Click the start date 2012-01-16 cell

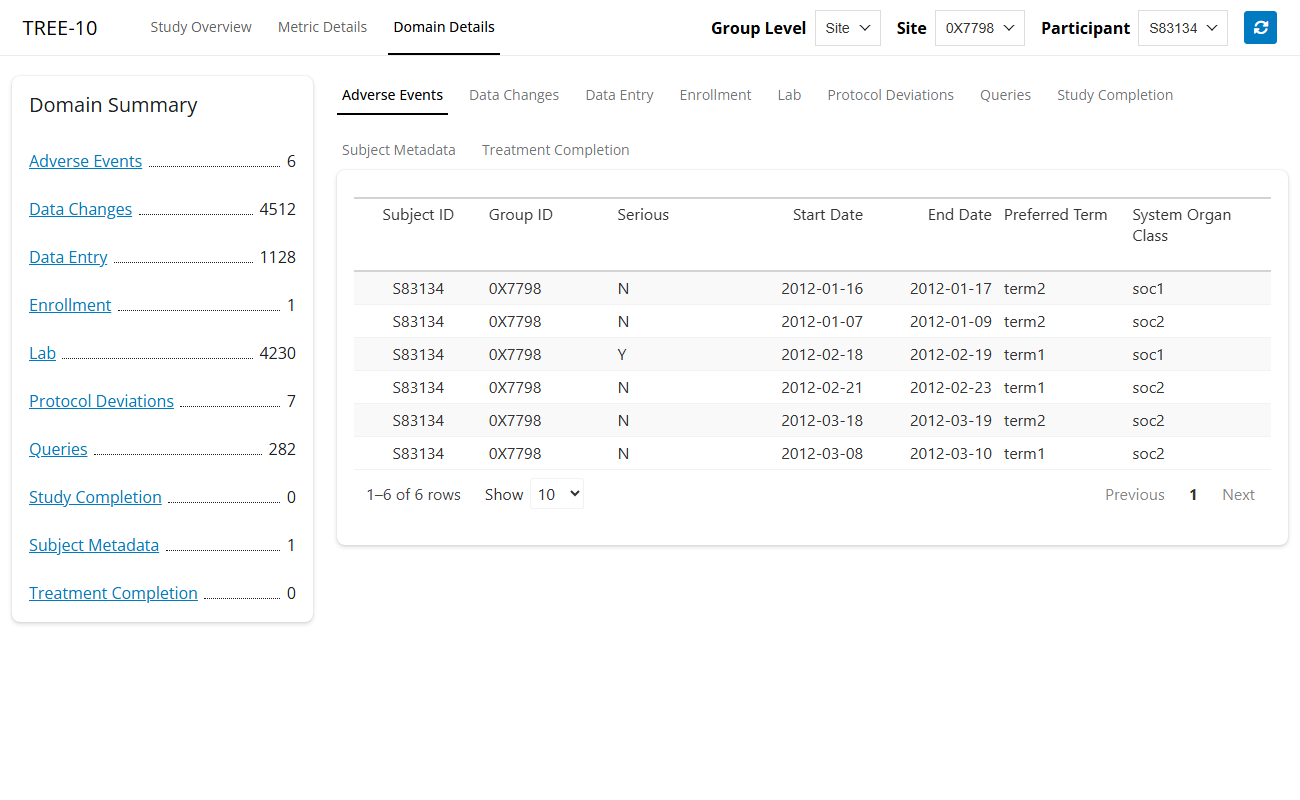(821, 289)
